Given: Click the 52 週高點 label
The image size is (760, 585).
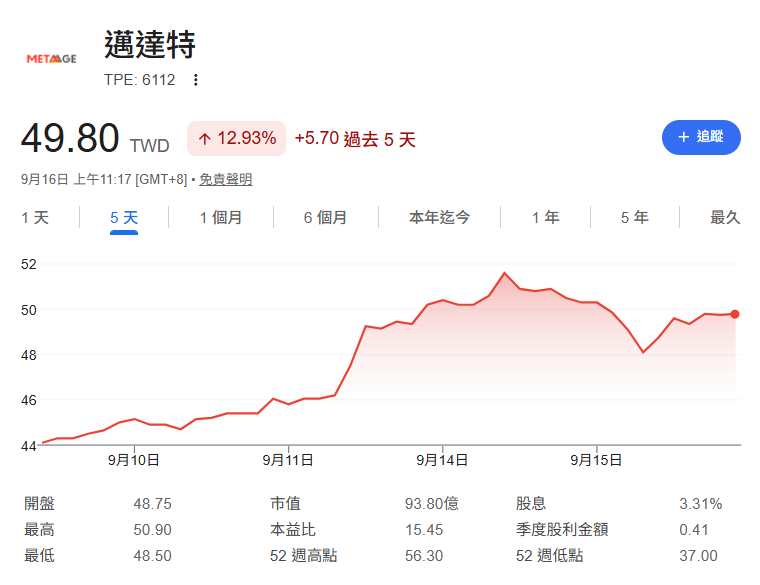Looking at the screenshot, I should pos(303,555).
